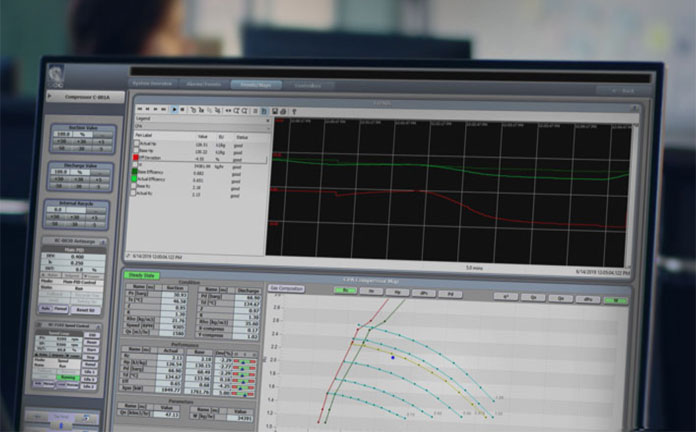Click the blue operating point on the map
Viewport: 696px width, 432px height.
(393, 357)
